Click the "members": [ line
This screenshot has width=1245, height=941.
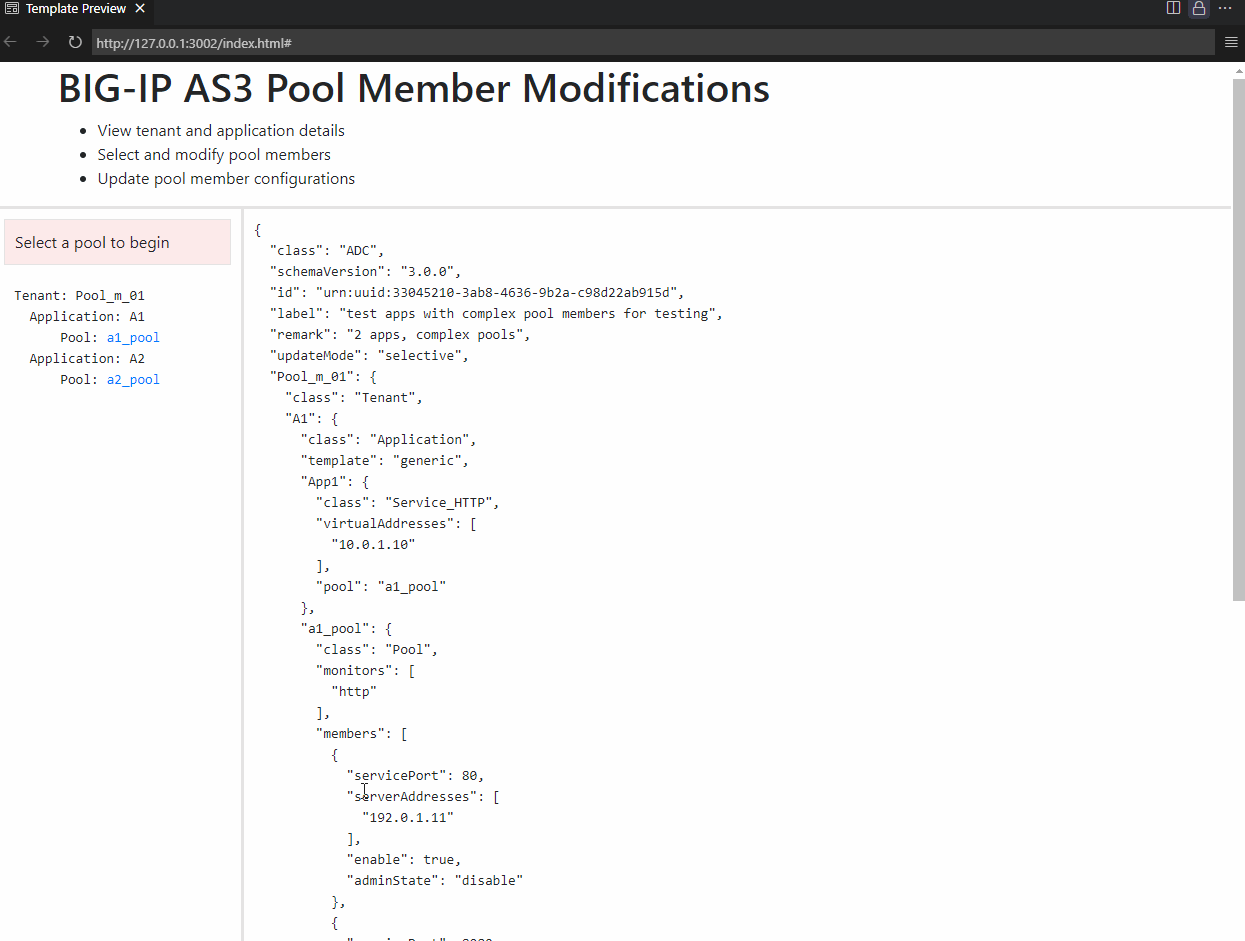362,734
